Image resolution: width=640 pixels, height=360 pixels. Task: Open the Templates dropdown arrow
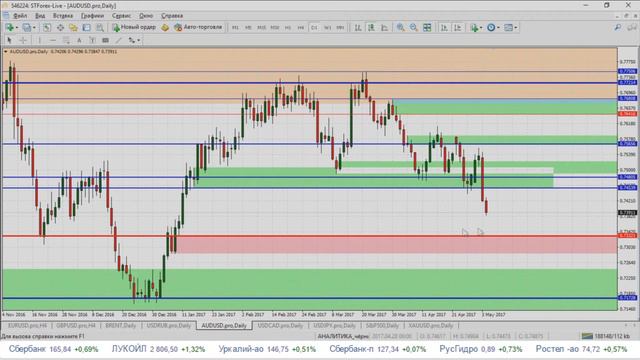pos(516,28)
